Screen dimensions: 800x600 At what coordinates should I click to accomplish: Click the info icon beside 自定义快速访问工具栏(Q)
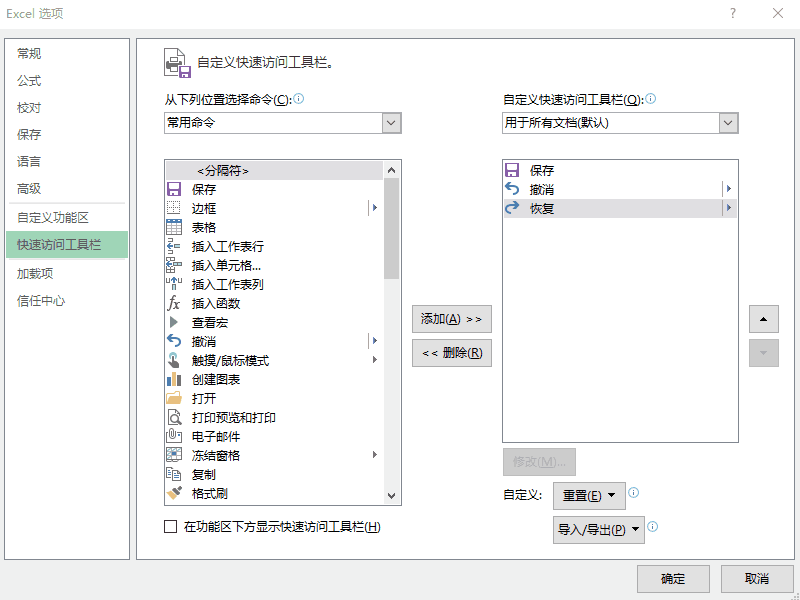pos(651,98)
